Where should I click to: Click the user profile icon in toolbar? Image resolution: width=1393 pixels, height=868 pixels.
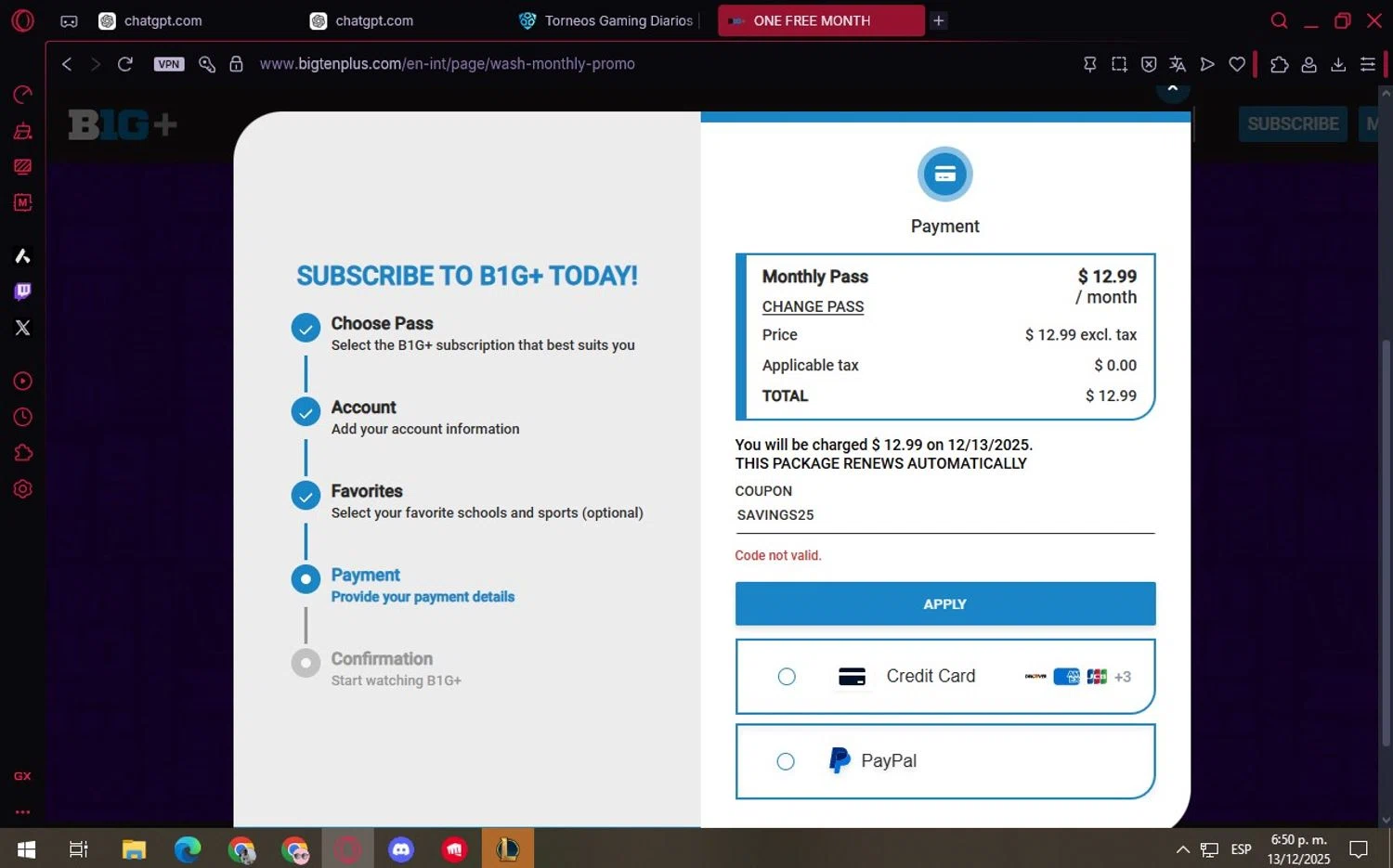[x=1308, y=64]
